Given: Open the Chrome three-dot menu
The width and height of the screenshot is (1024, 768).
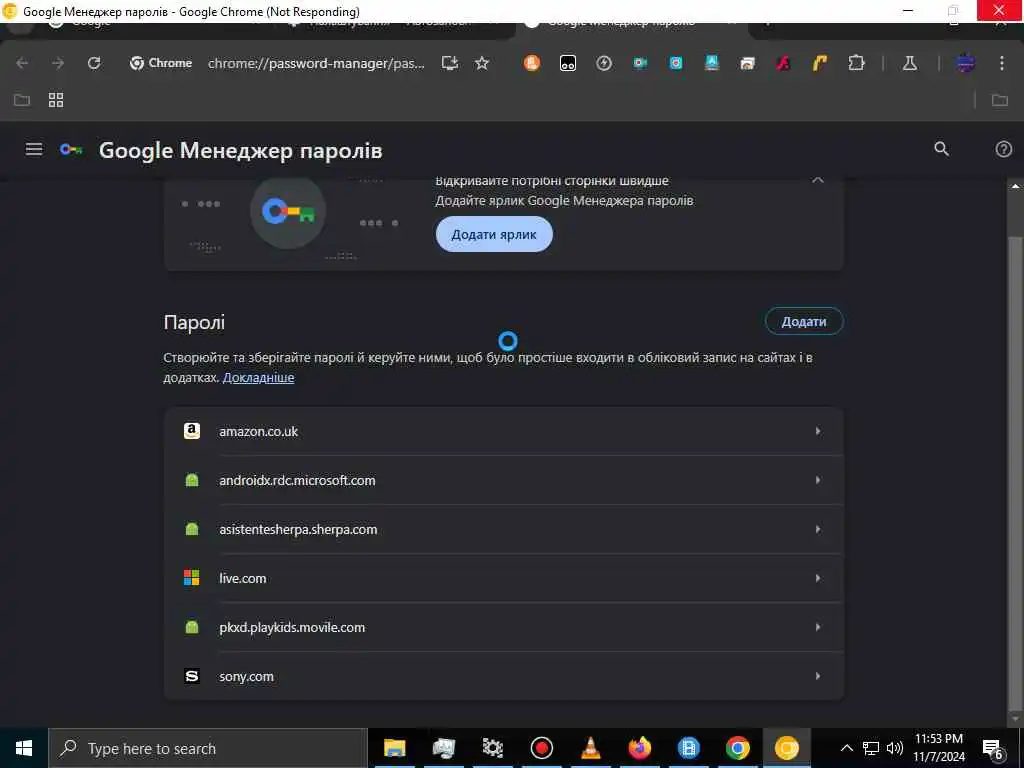Looking at the screenshot, I should click(1001, 63).
